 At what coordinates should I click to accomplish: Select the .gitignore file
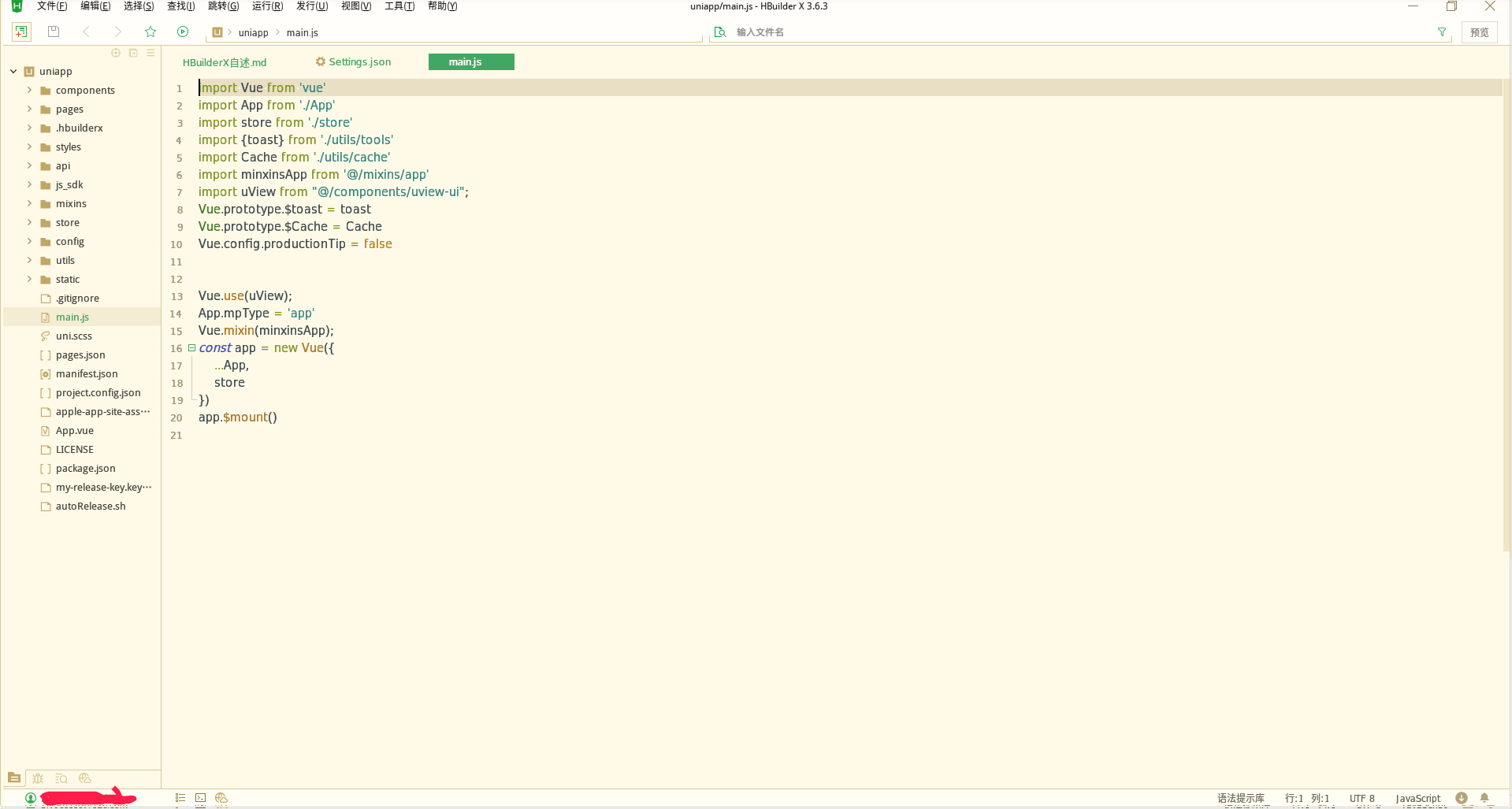77,298
